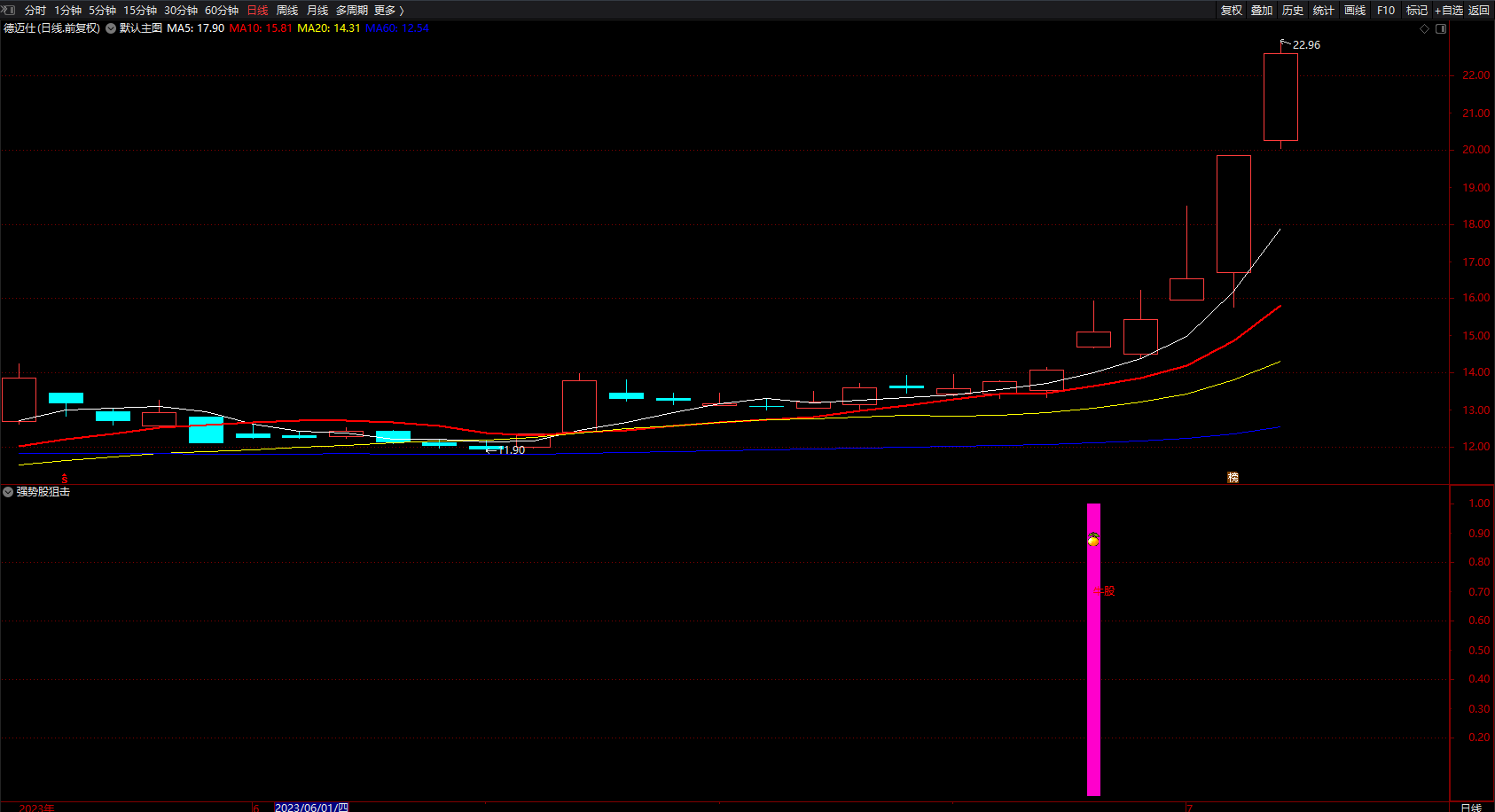
Task: Switch to the 周线 weekly period tab
Action: (x=287, y=11)
